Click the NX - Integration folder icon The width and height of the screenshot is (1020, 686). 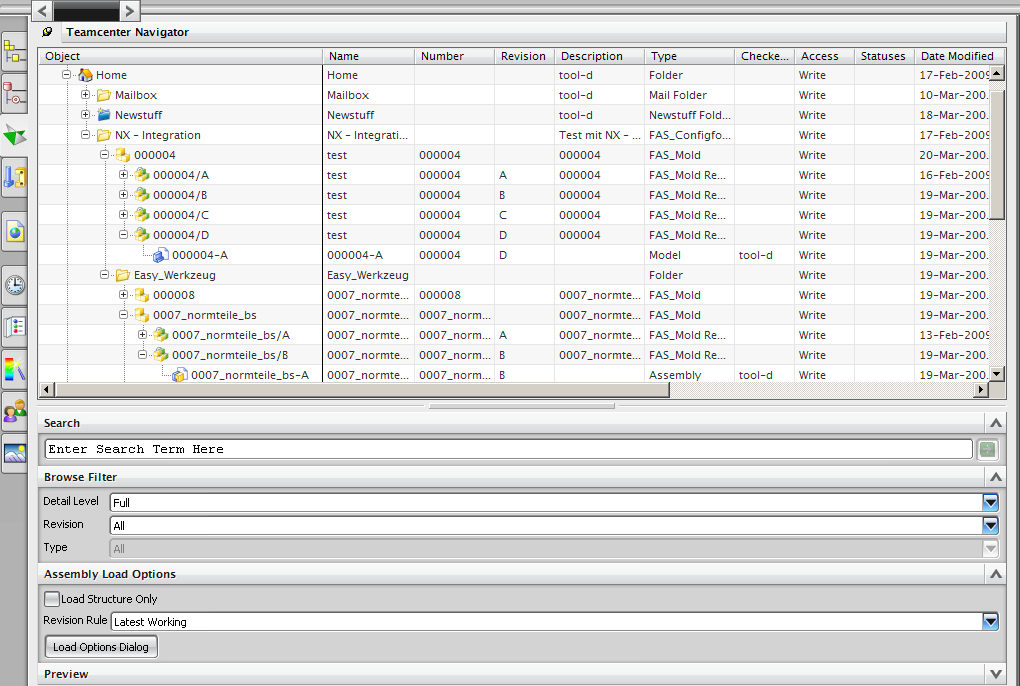pos(104,135)
